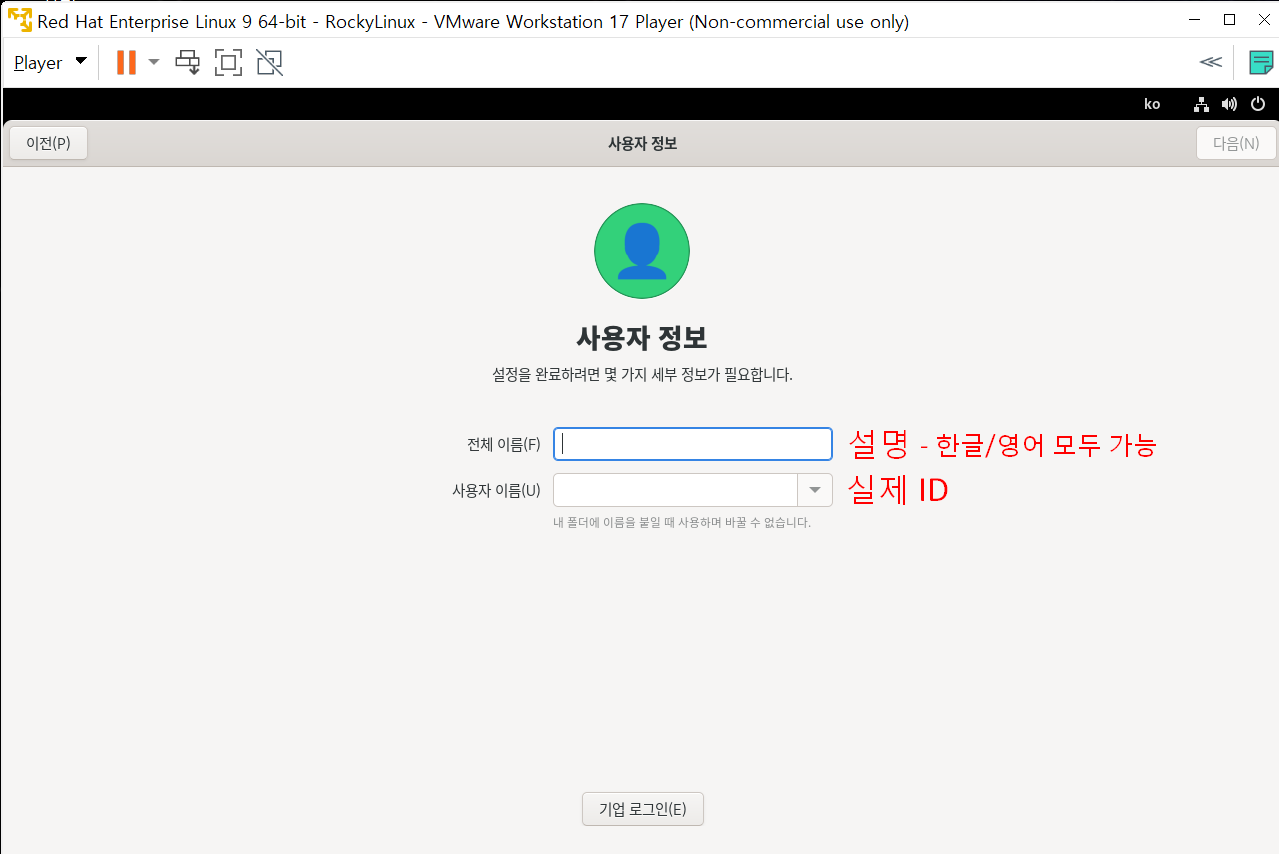Open the power menu icon
The width and height of the screenshot is (1279, 854).
(1258, 104)
